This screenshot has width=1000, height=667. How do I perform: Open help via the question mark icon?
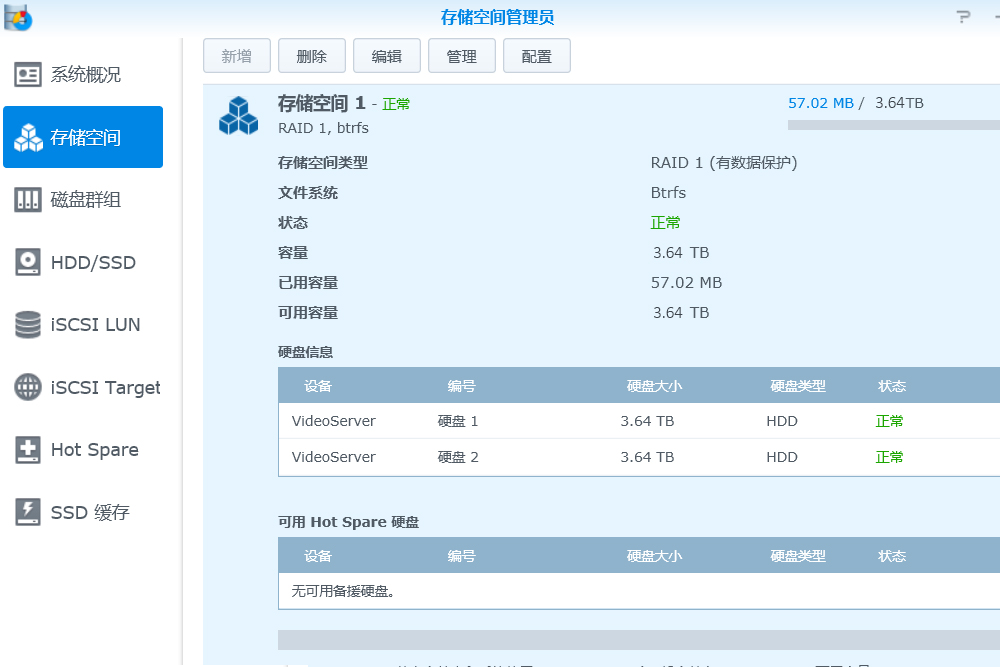961,15
